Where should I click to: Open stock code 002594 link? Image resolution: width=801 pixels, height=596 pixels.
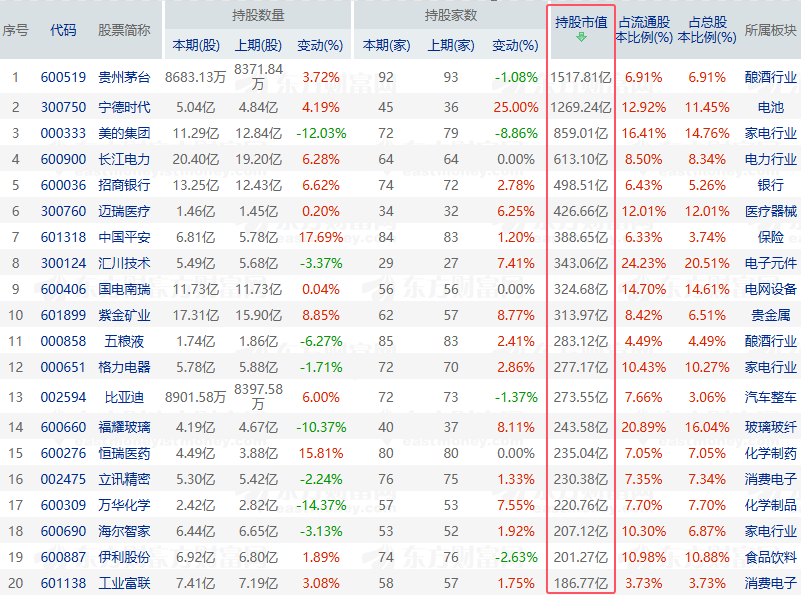(x=63, y=398)
